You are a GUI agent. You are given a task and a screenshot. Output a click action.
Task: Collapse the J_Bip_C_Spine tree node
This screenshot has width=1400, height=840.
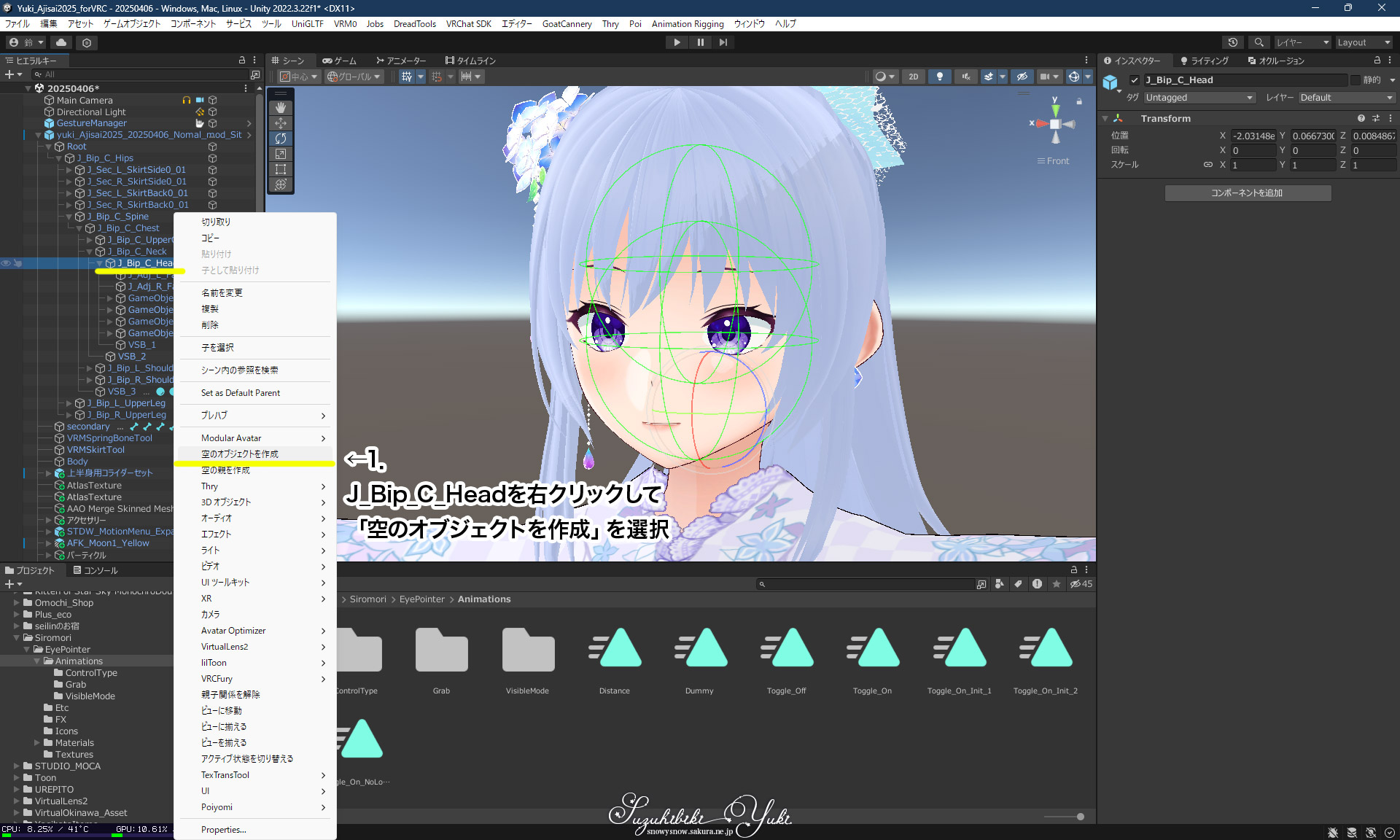point(70,217)
